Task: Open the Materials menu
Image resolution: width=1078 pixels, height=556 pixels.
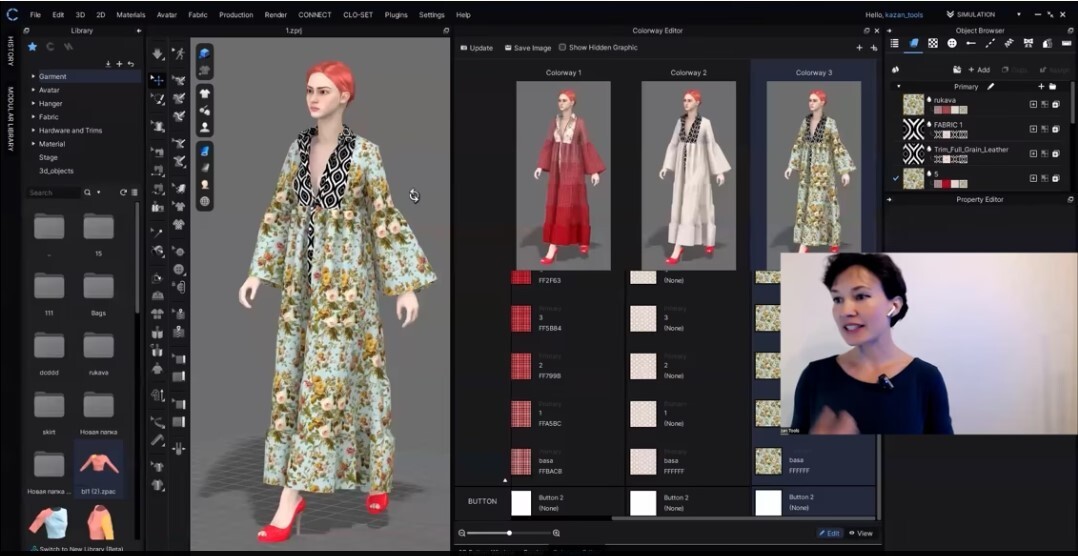Action: coord(130,15)
